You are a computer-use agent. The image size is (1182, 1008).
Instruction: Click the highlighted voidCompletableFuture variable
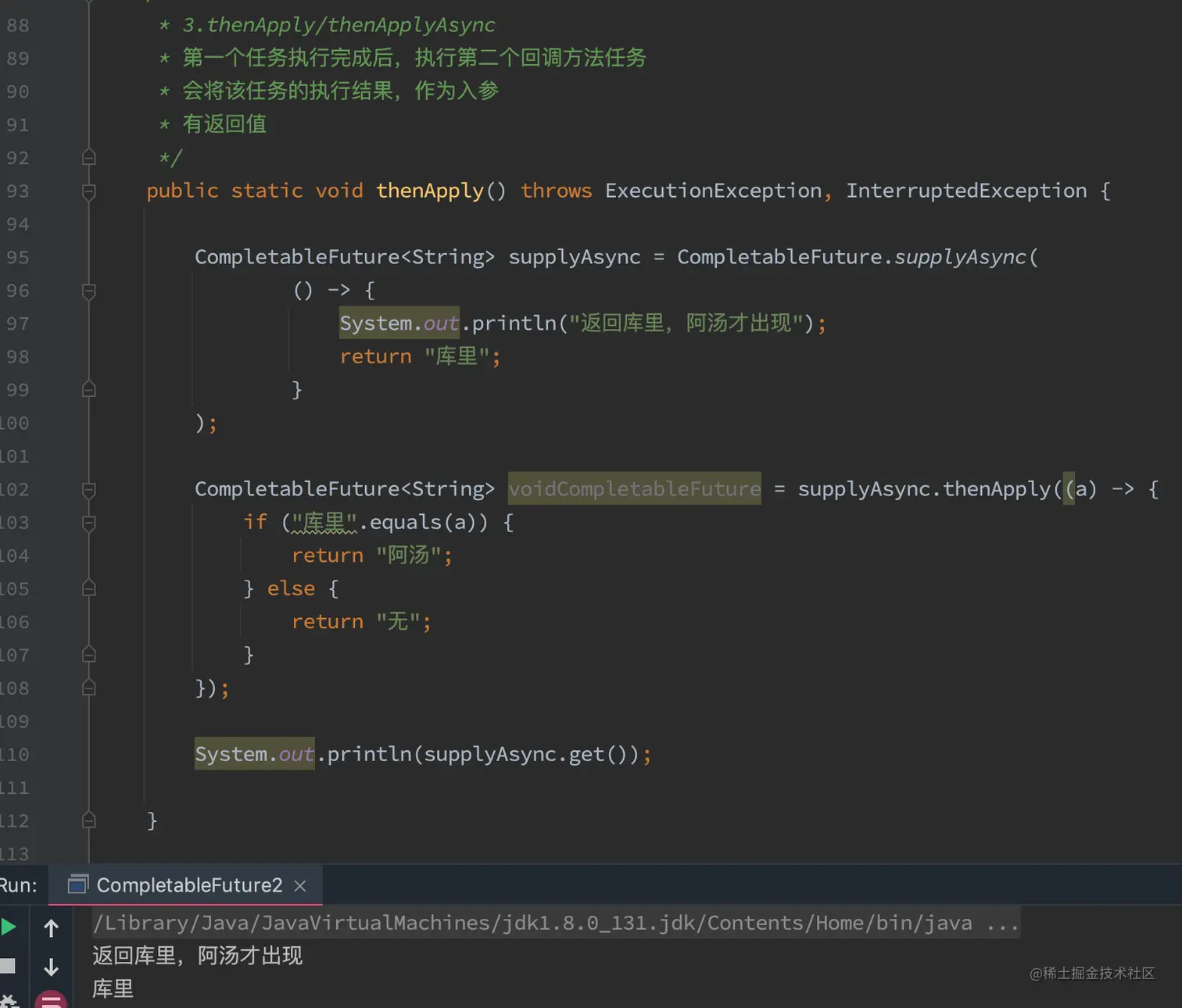(635, 489)
